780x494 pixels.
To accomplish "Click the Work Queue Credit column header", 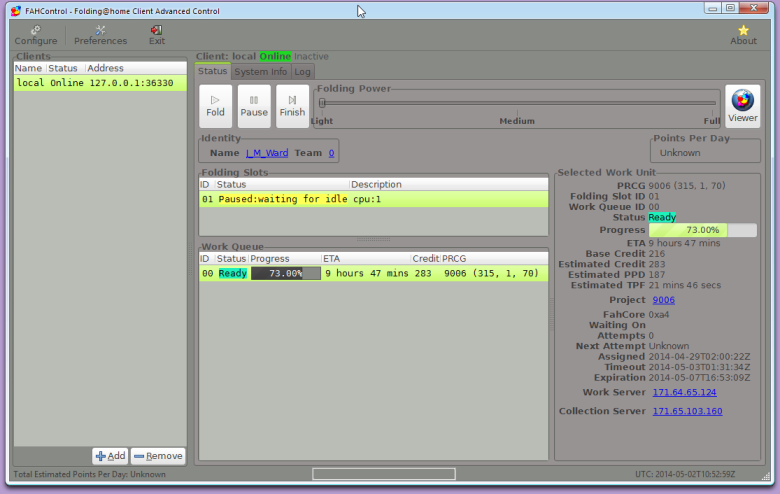I will [x=426, y=259].
